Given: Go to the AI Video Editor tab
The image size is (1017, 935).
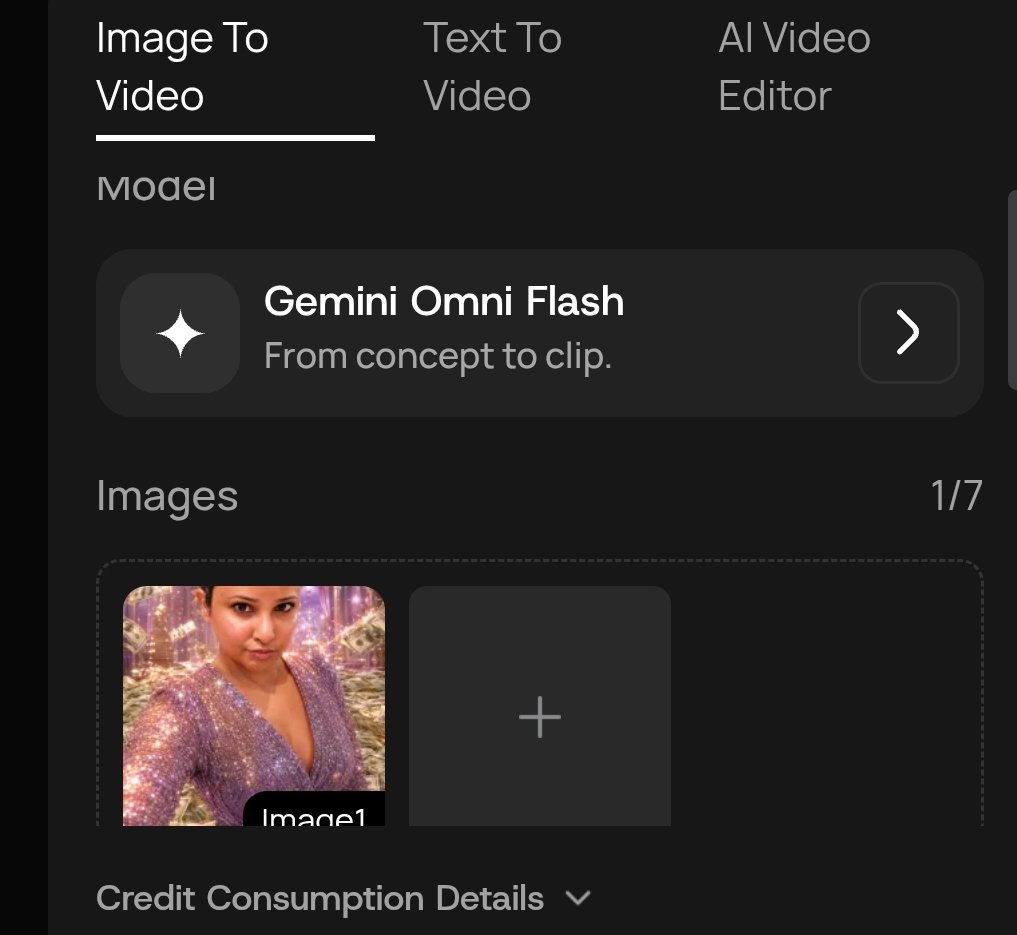Looking at the screenshot, I should [794, 67].
